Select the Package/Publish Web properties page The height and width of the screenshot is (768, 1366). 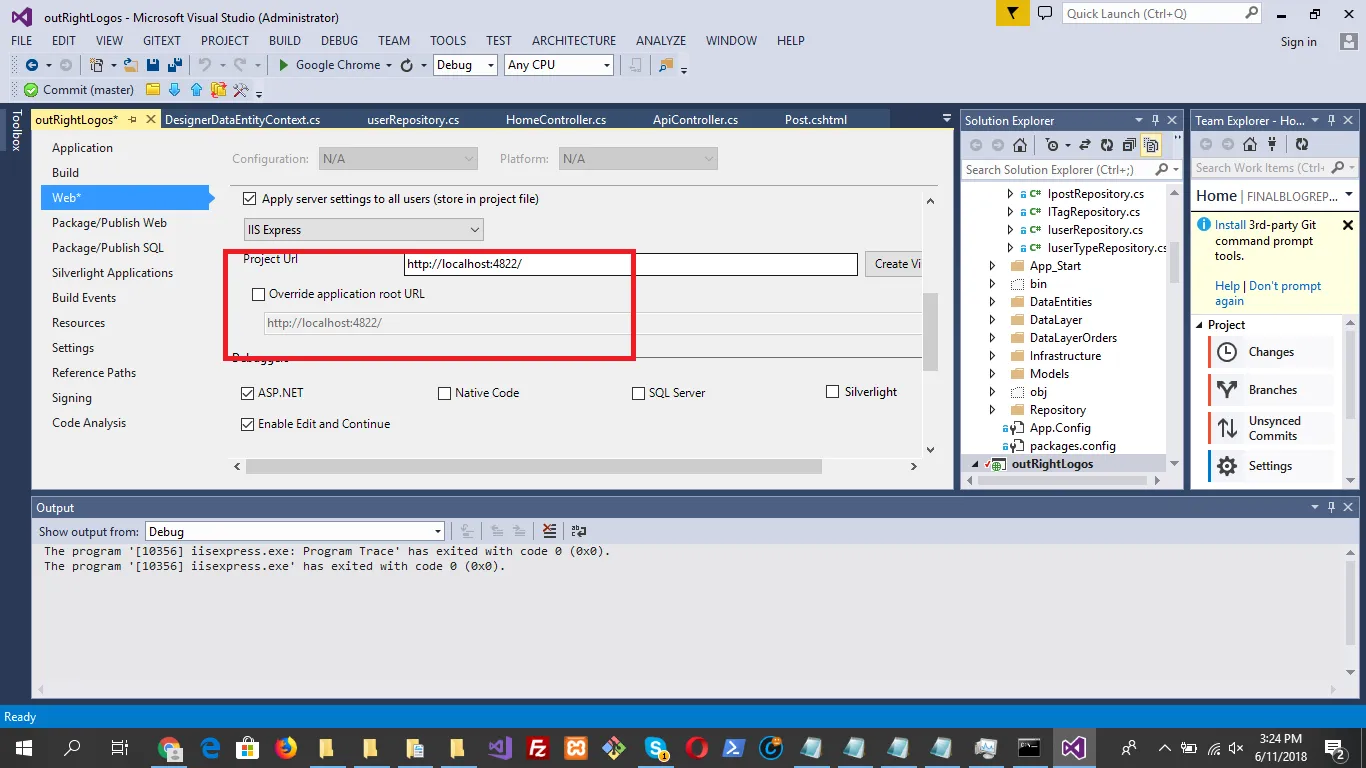[110, 223]
